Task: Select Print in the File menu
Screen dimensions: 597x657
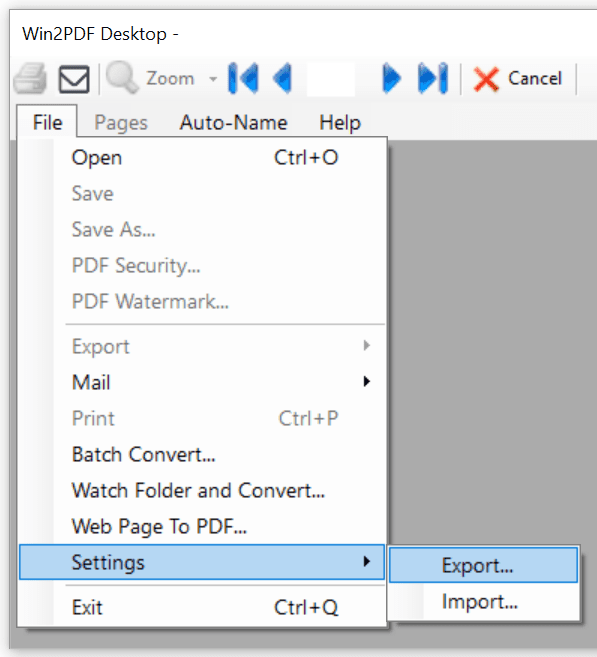Action: 202,419
